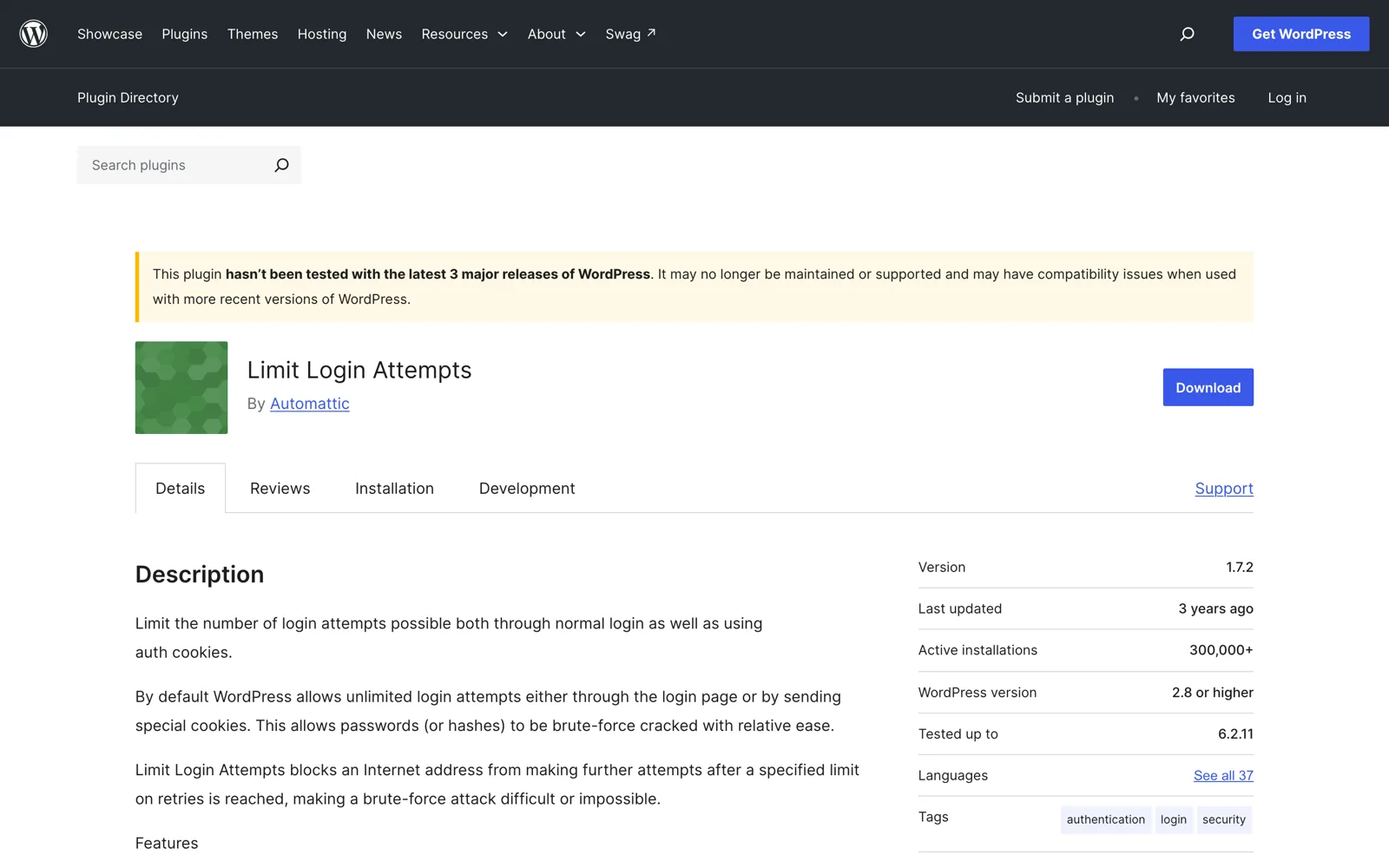Click the '300,000+' installations value

click(1221, 650)
